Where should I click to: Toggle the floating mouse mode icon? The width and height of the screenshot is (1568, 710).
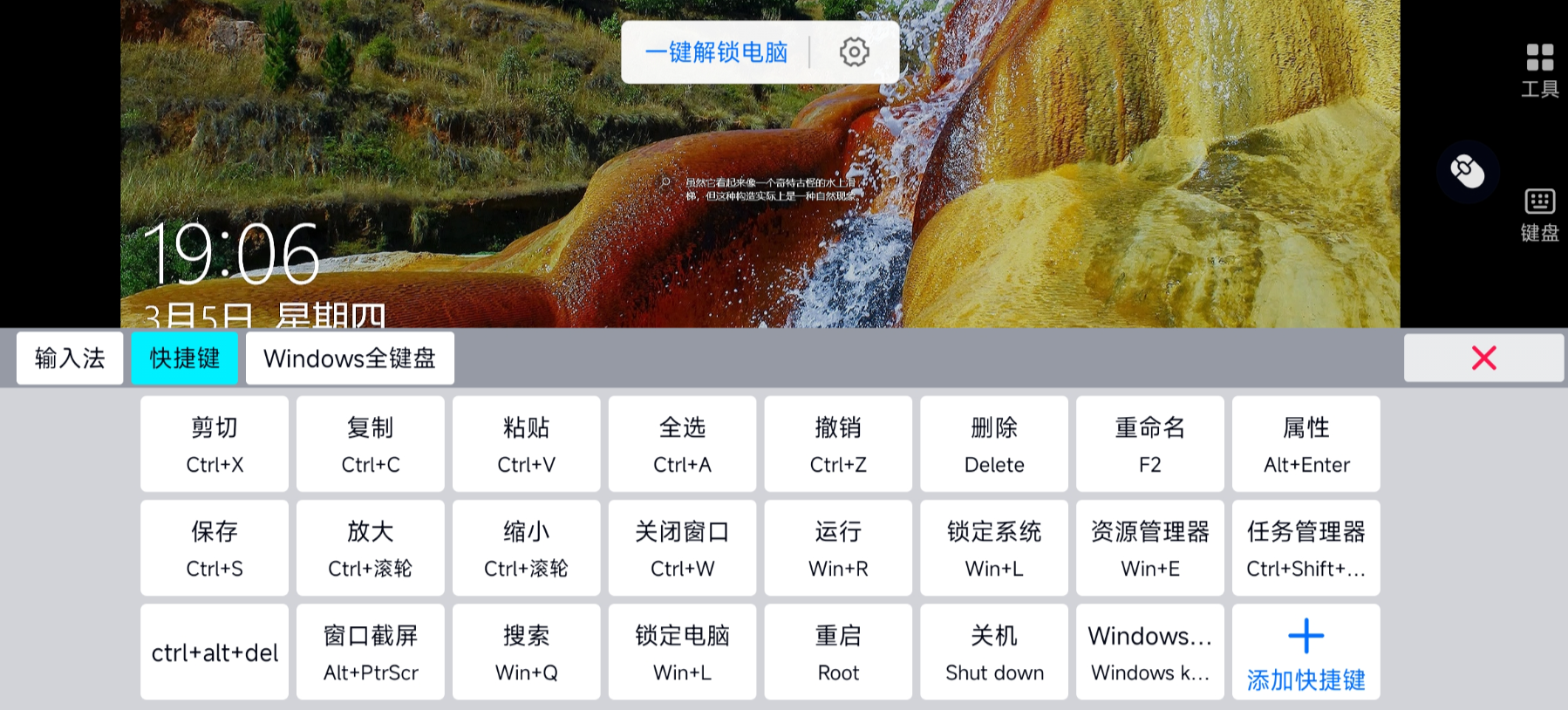point(1467,171)
